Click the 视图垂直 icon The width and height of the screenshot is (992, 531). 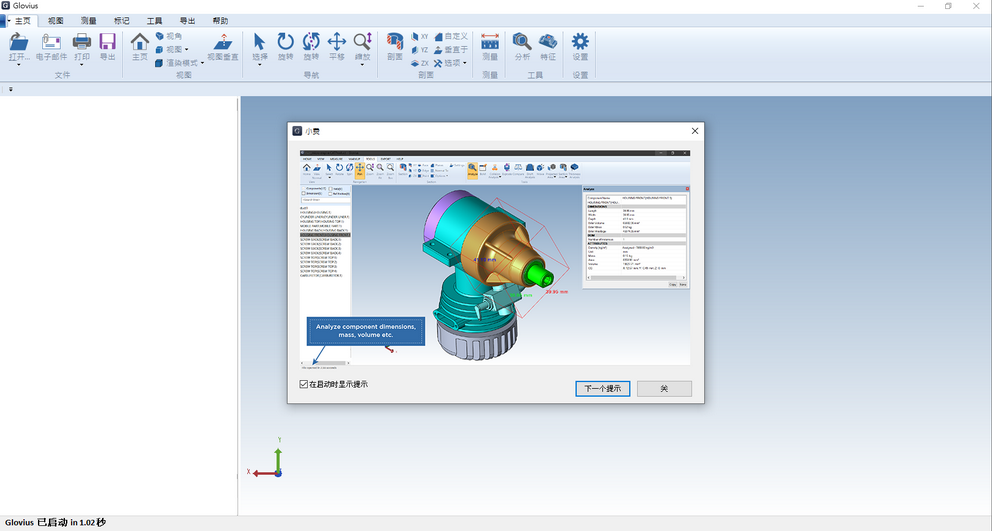[223, 42]
